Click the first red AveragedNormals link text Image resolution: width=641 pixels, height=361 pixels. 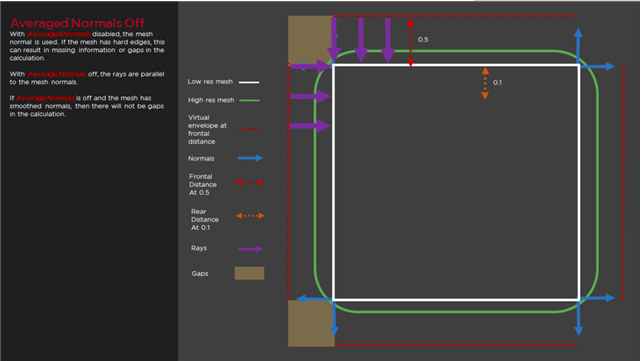click(x=59, y=34)
